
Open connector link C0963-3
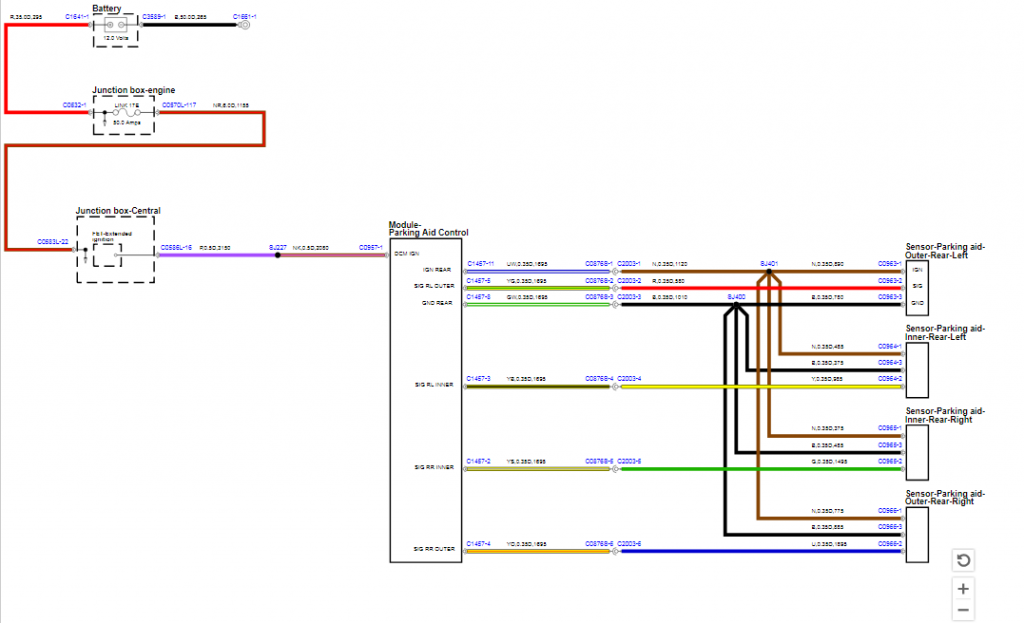coord(889,296)
